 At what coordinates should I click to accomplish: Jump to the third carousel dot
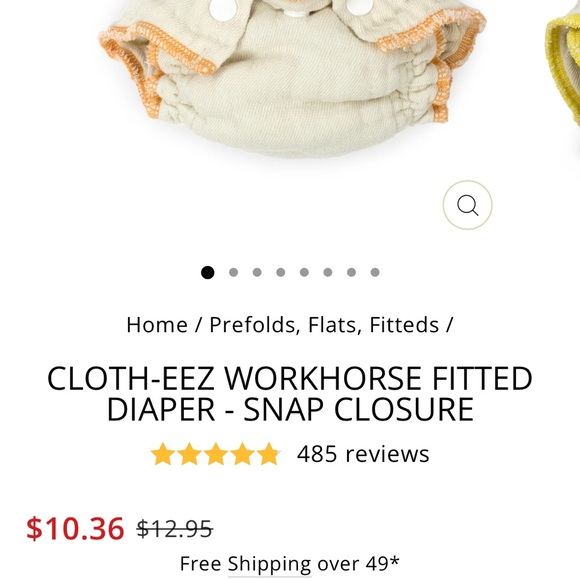pos(257,273)
